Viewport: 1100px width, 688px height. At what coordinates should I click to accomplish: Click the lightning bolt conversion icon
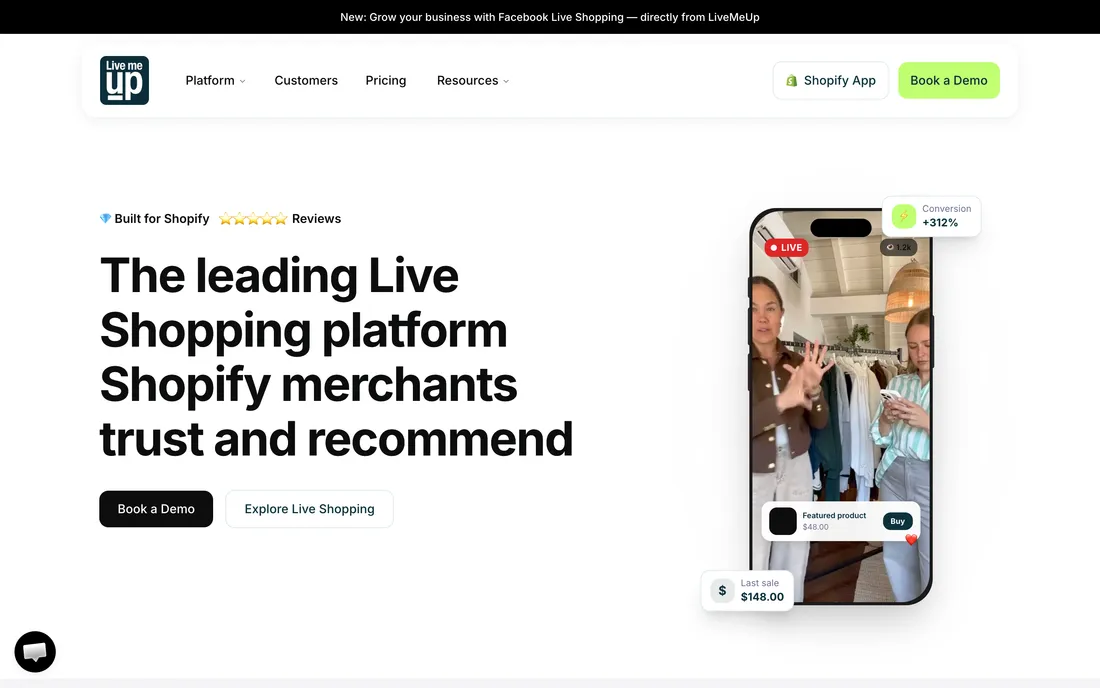coord(904,216)
